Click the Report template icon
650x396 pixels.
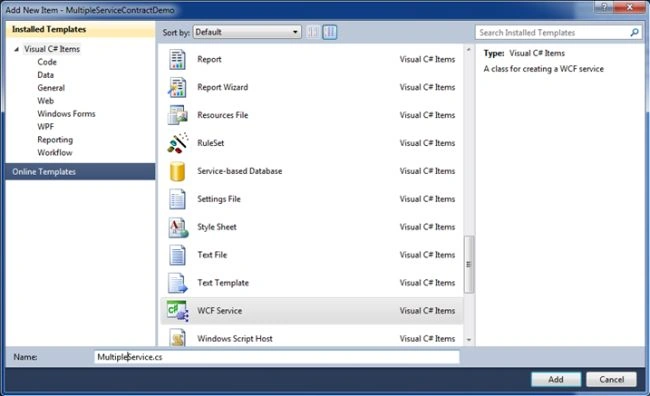(x=177, y=59)
